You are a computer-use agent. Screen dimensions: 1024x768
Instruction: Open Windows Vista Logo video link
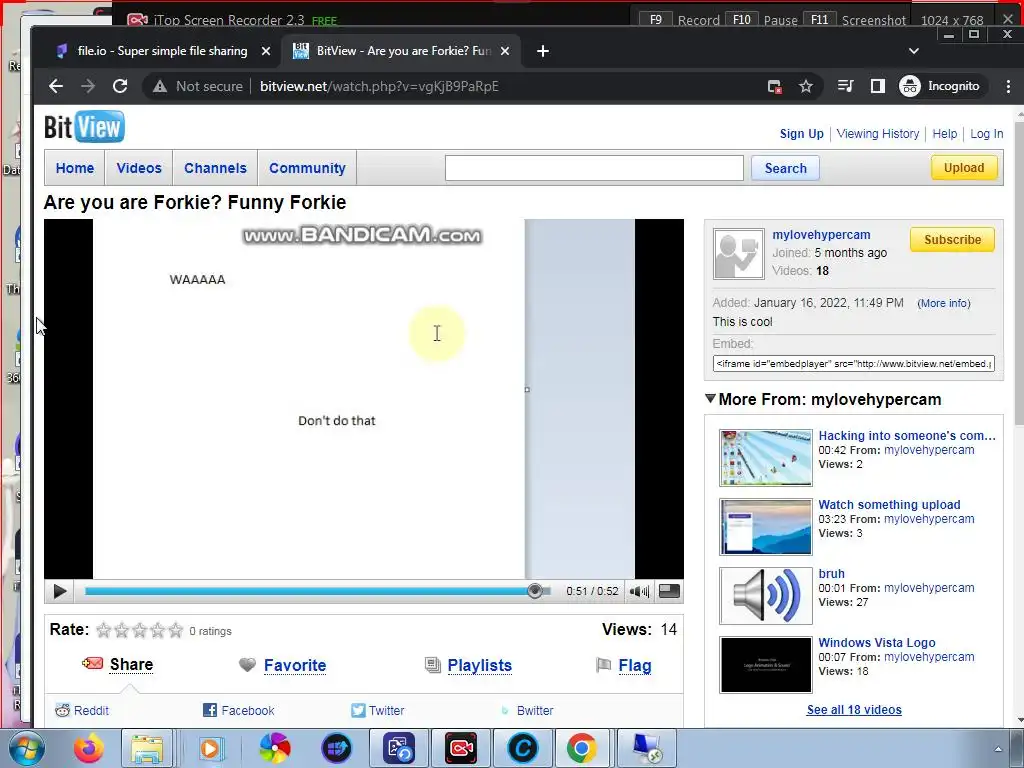pyautogui.click(x=876, y=643)
